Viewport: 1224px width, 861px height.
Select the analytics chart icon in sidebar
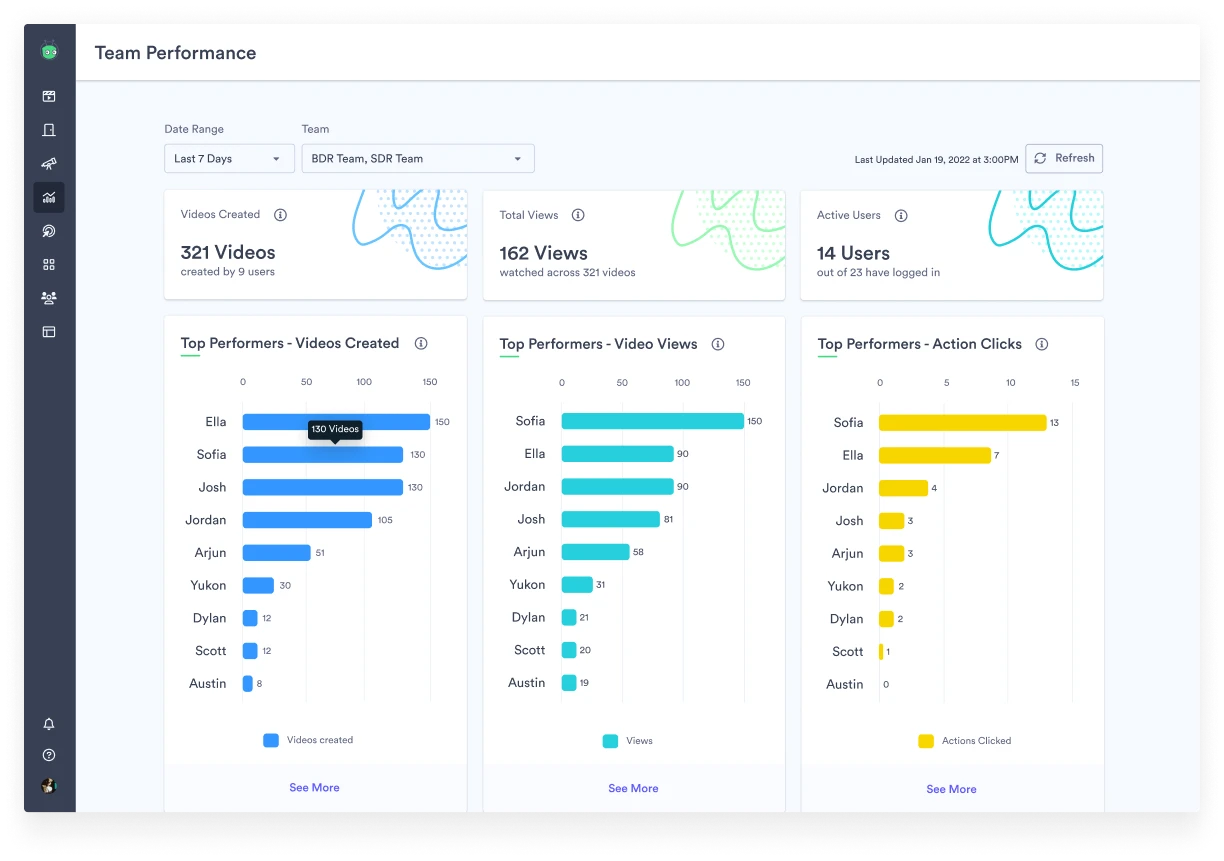tap(49, 197)
